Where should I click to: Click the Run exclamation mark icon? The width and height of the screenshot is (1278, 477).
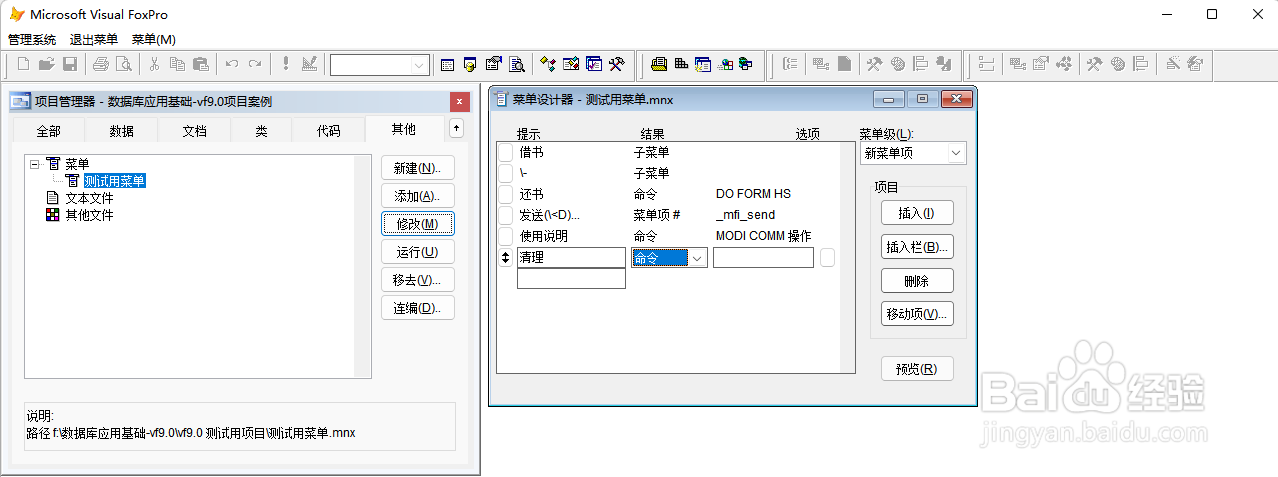285,64
